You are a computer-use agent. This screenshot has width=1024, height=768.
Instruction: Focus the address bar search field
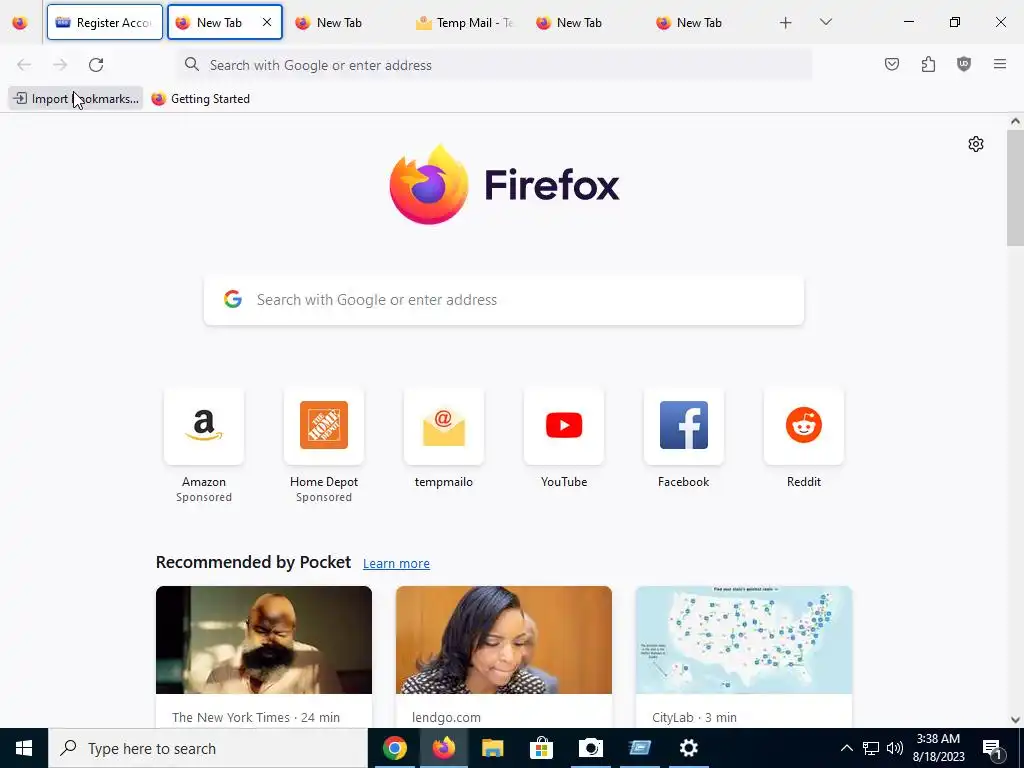coord(494,65)
